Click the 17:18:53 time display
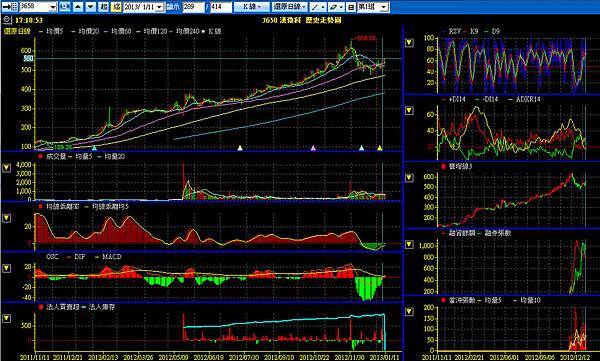Screen dimensions: 600x361 pyautogui.click(x=29, y=20)
